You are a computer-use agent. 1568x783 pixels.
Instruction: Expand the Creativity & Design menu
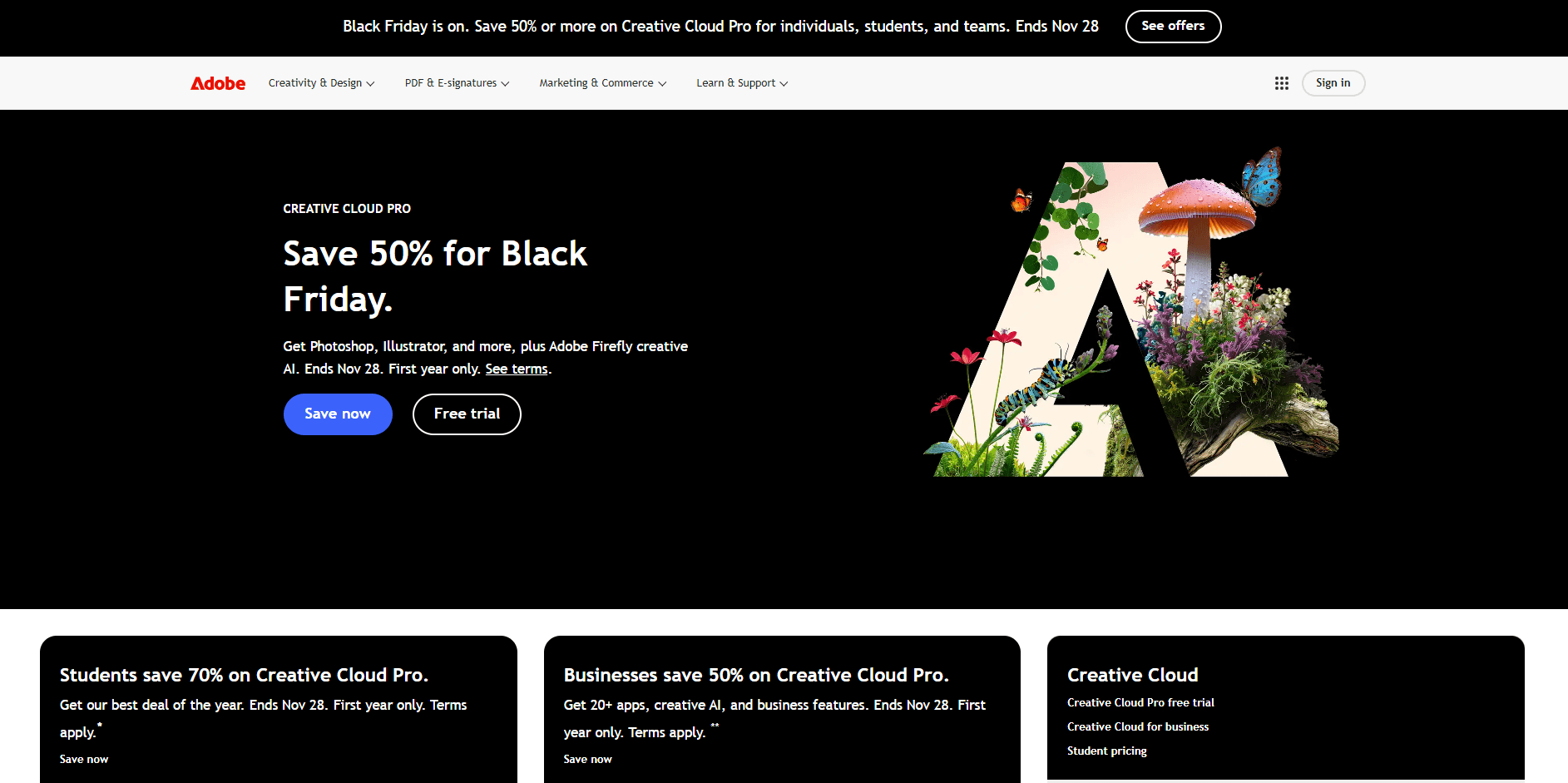tap(321, 83)
